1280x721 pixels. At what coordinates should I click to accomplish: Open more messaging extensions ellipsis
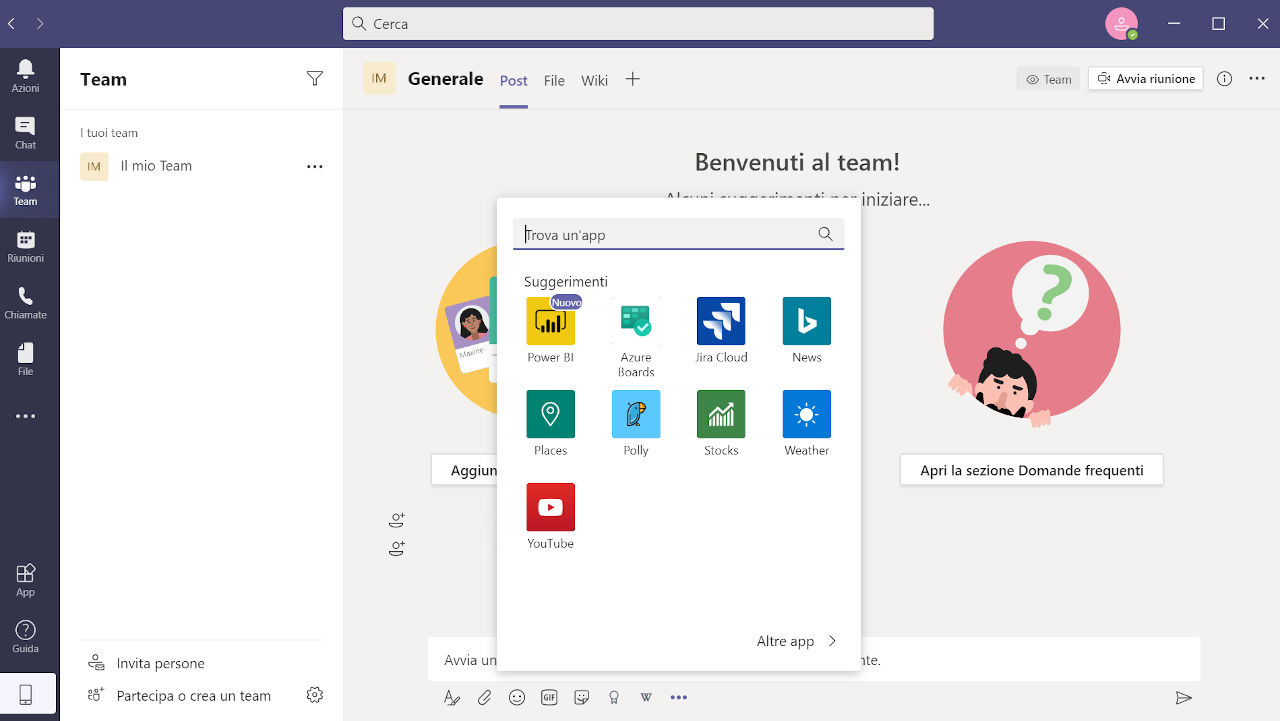coord(679,698)
